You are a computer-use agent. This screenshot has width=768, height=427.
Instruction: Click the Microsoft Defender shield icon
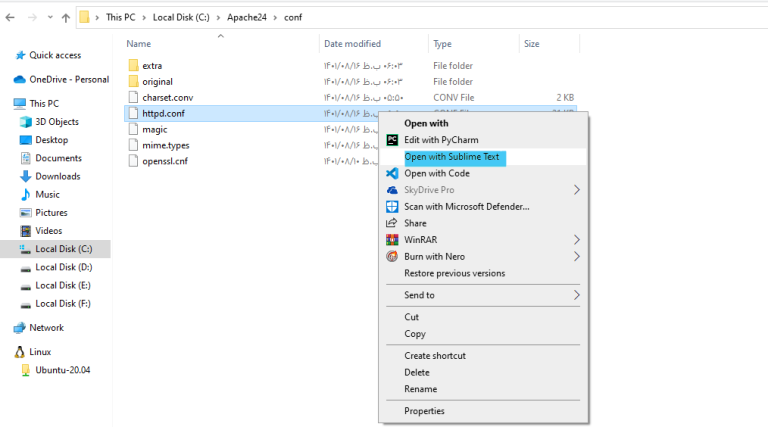(x=393, y=206)
